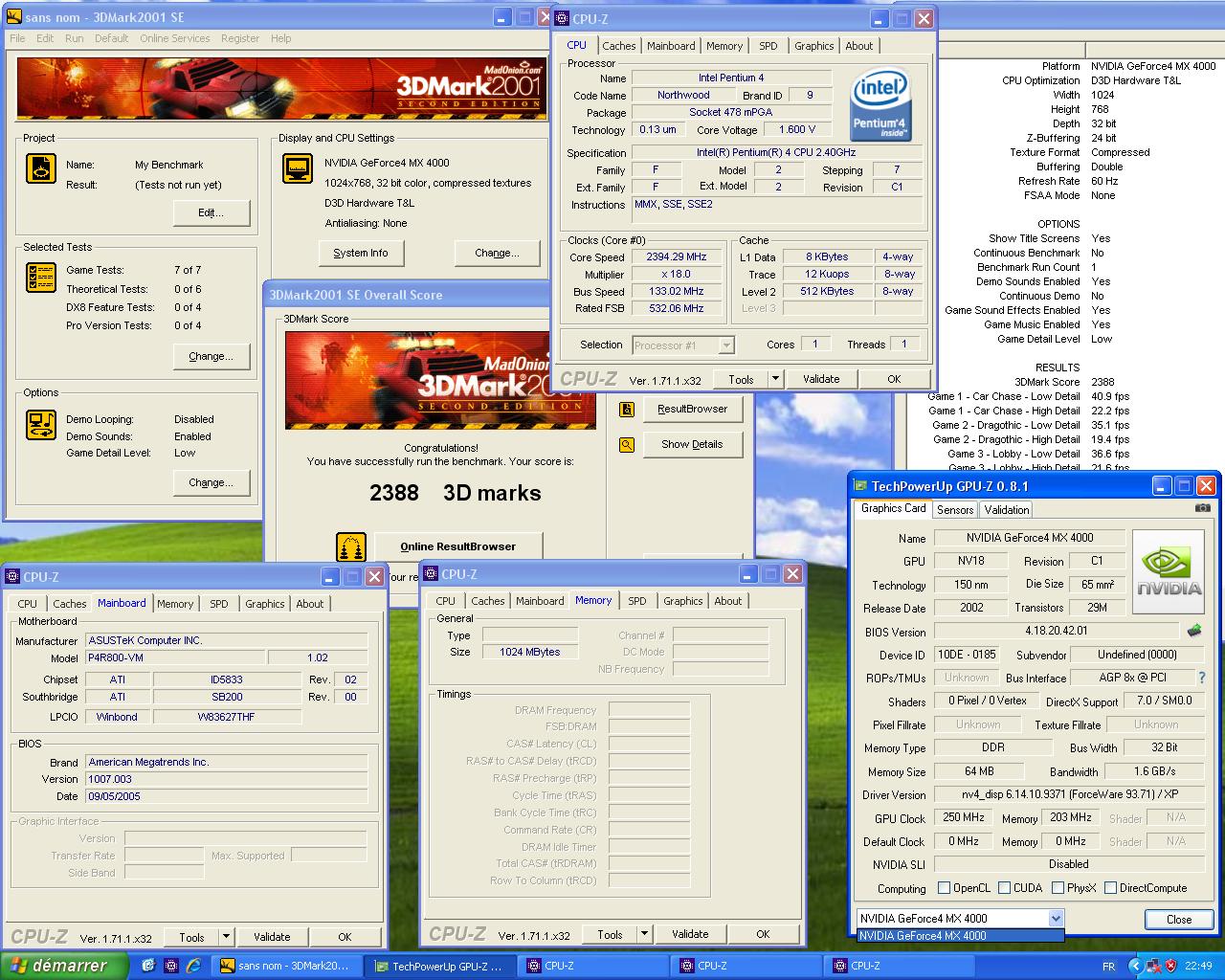Click the Selected Tests checklist icon
The height and width of the screenshot is (980, 1225).
[x=41, y=278]
